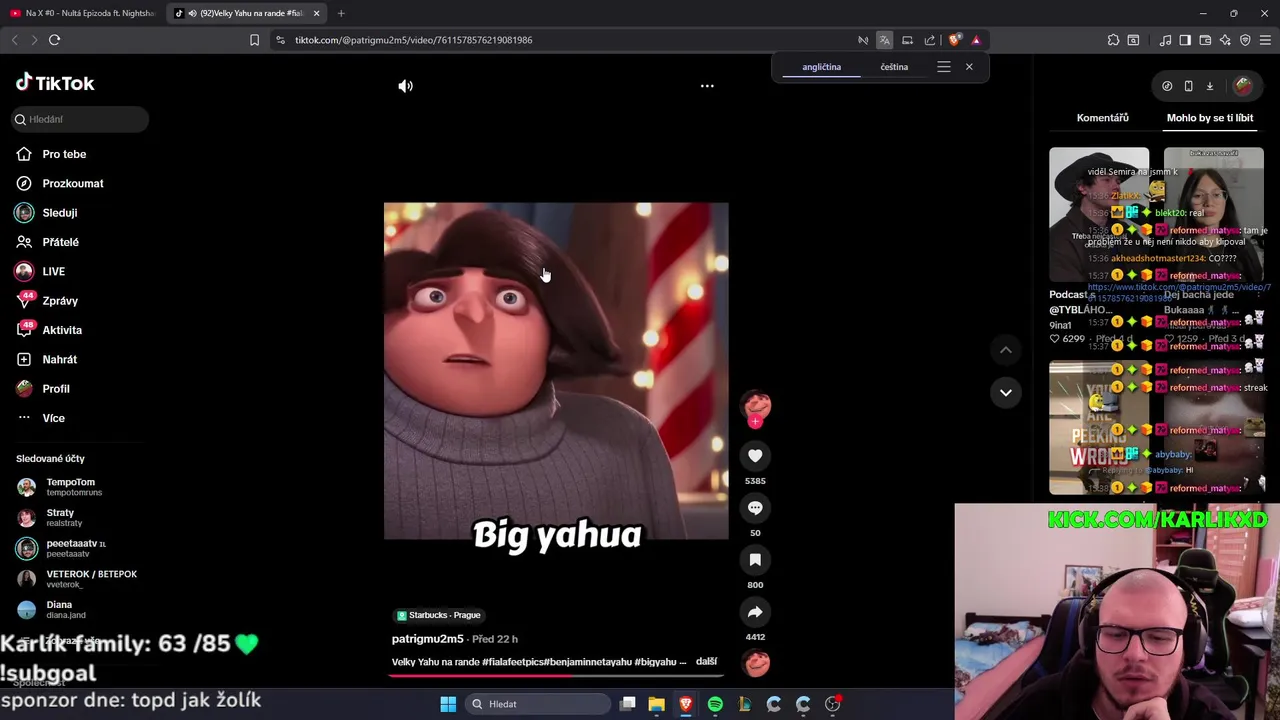Screen dimensions: 1280x720
Task: Select angličtina in translate popup
Action: click(x=821, y=67)
